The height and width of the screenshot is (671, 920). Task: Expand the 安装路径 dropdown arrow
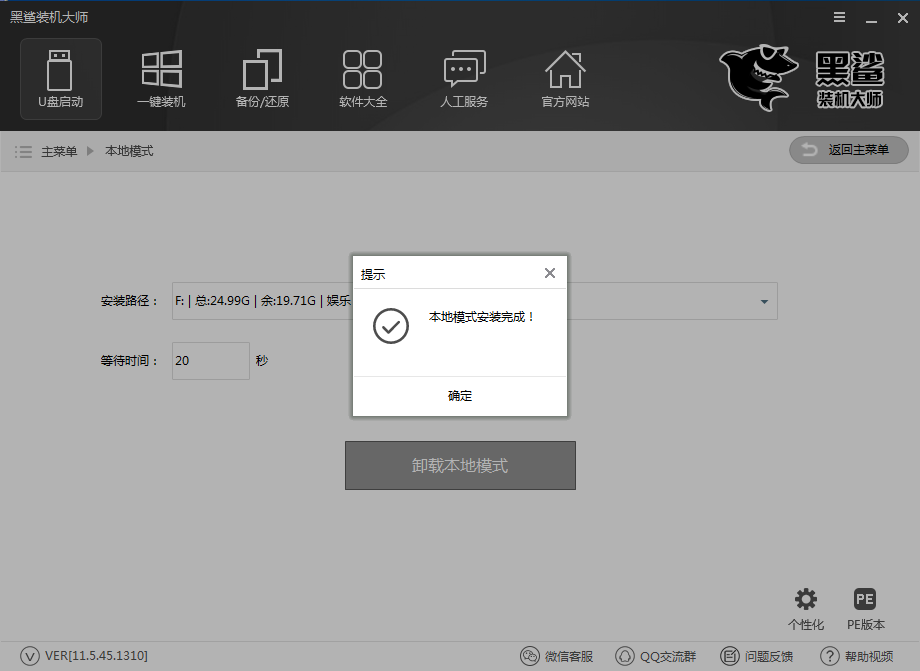coord(764,301)
